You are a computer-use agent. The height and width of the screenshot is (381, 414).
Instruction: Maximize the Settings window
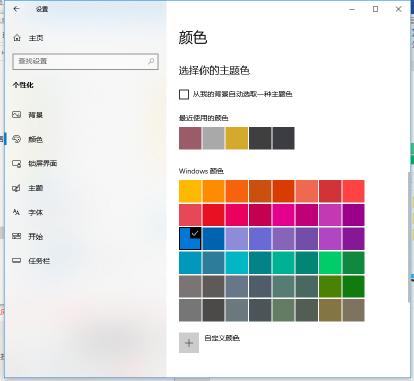pos(375,9)
